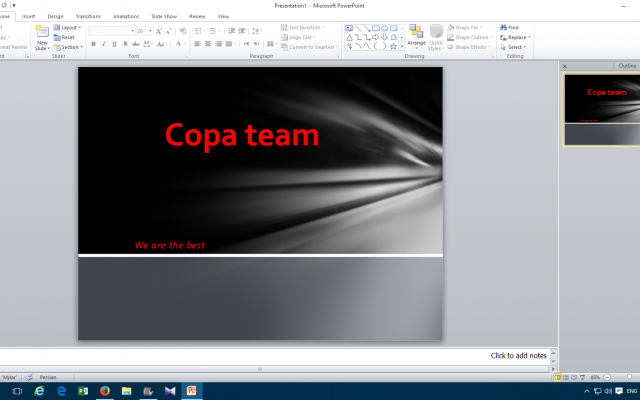Toggle strikethrough formatting
Image resolution: width=640 pixels, height=400 pixels.
[x=136, y=44]
